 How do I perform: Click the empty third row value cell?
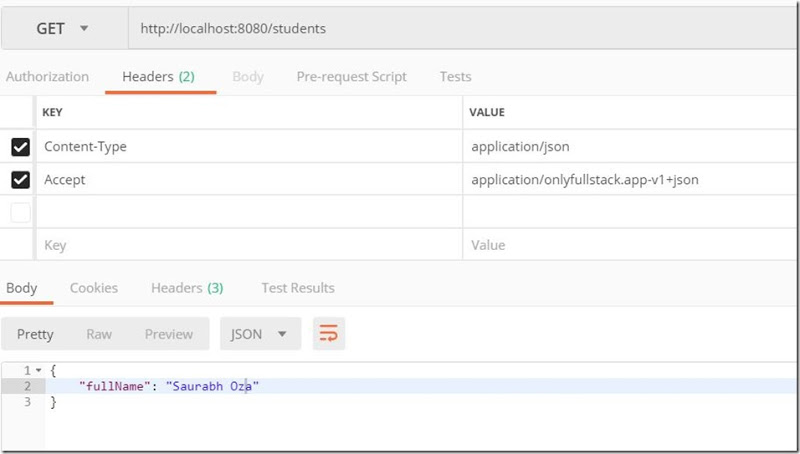(x=631, y=212)
